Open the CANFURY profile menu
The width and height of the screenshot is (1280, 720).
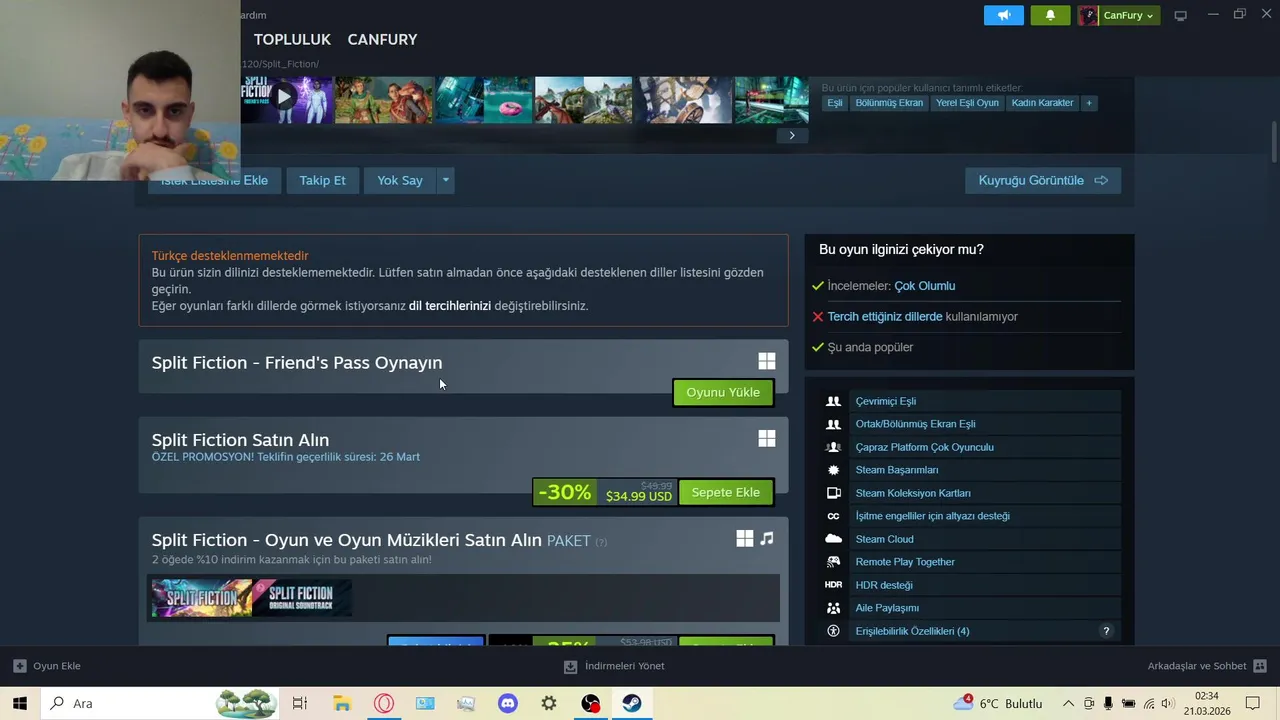pos(382,39)
